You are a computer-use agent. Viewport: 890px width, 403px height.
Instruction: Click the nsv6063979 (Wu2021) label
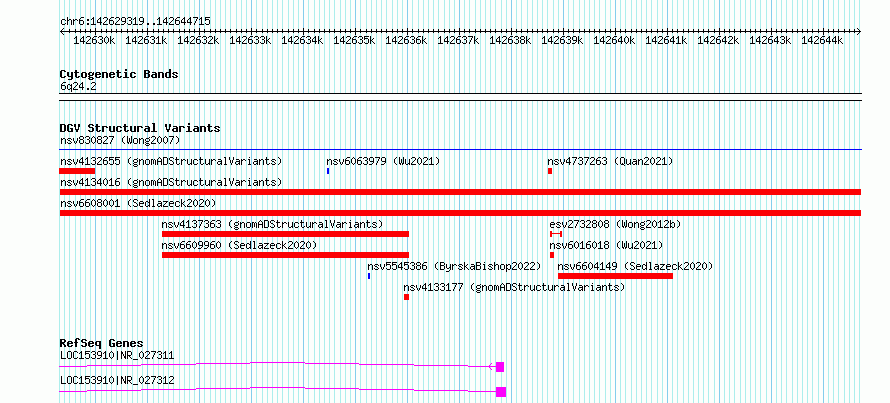(x=383, y=161)
